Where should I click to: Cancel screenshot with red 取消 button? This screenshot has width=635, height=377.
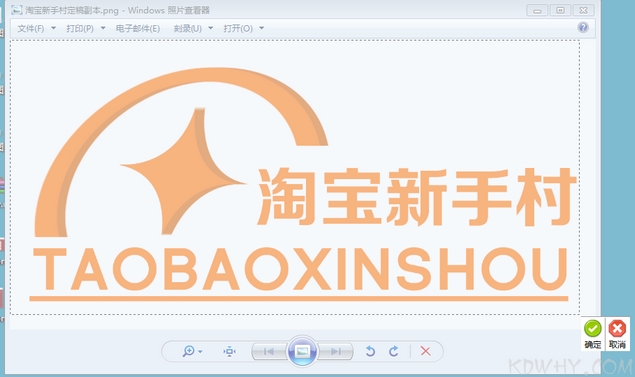pyautogui.click(x=617, y=334)
